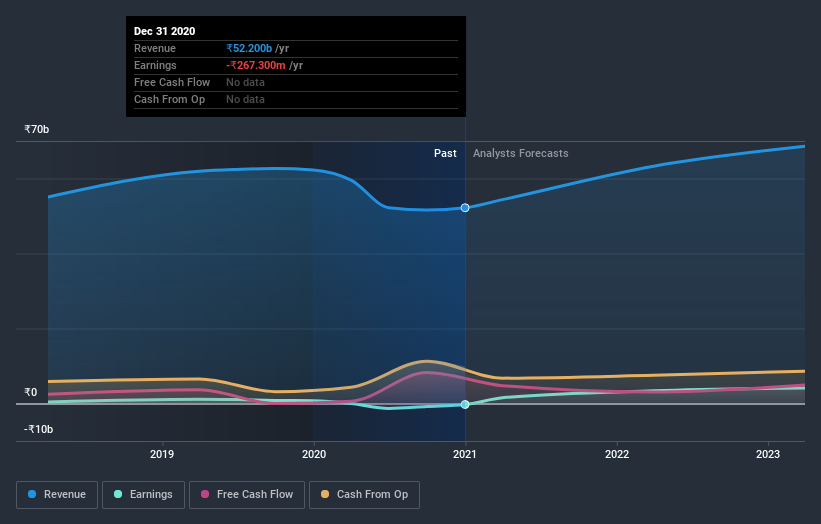Click the ₹0 y-axis label
This screenshot has height=524, width=821.
click(x=30, y=392)
